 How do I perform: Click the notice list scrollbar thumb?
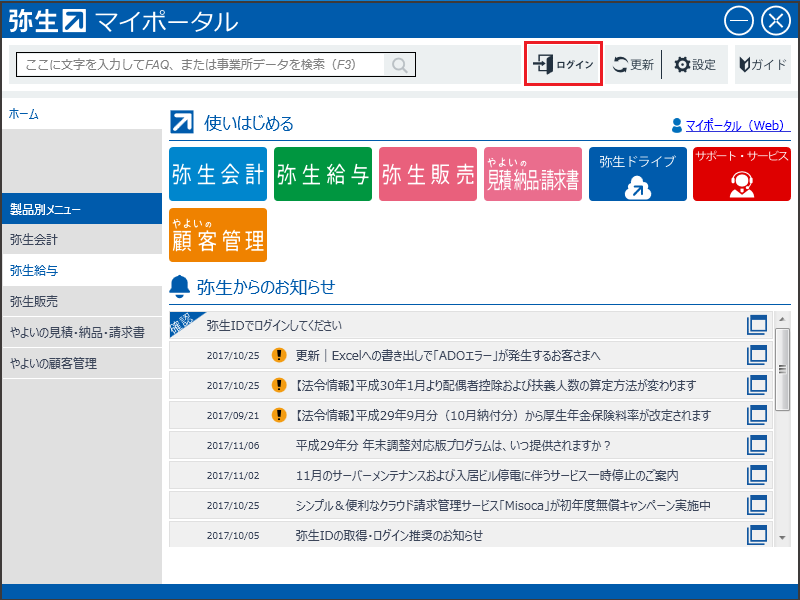point(782,369)
